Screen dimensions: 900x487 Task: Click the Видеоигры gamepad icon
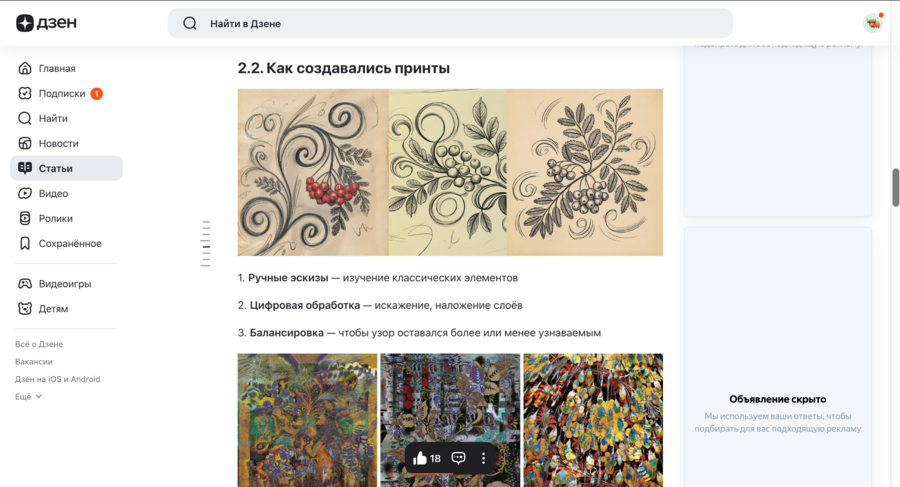(x=25, y=284)
